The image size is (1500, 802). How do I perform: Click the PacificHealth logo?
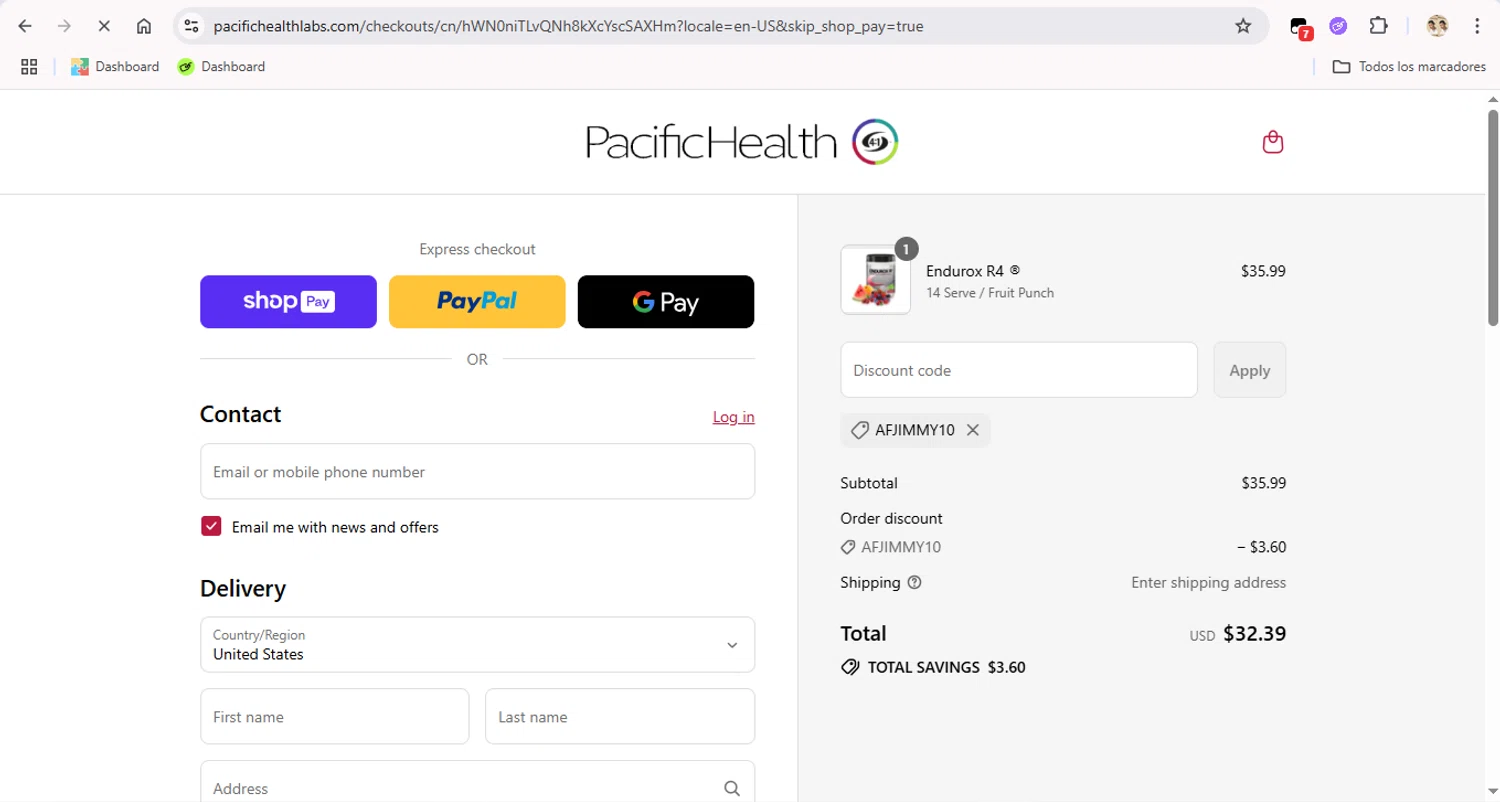[742, 142]
